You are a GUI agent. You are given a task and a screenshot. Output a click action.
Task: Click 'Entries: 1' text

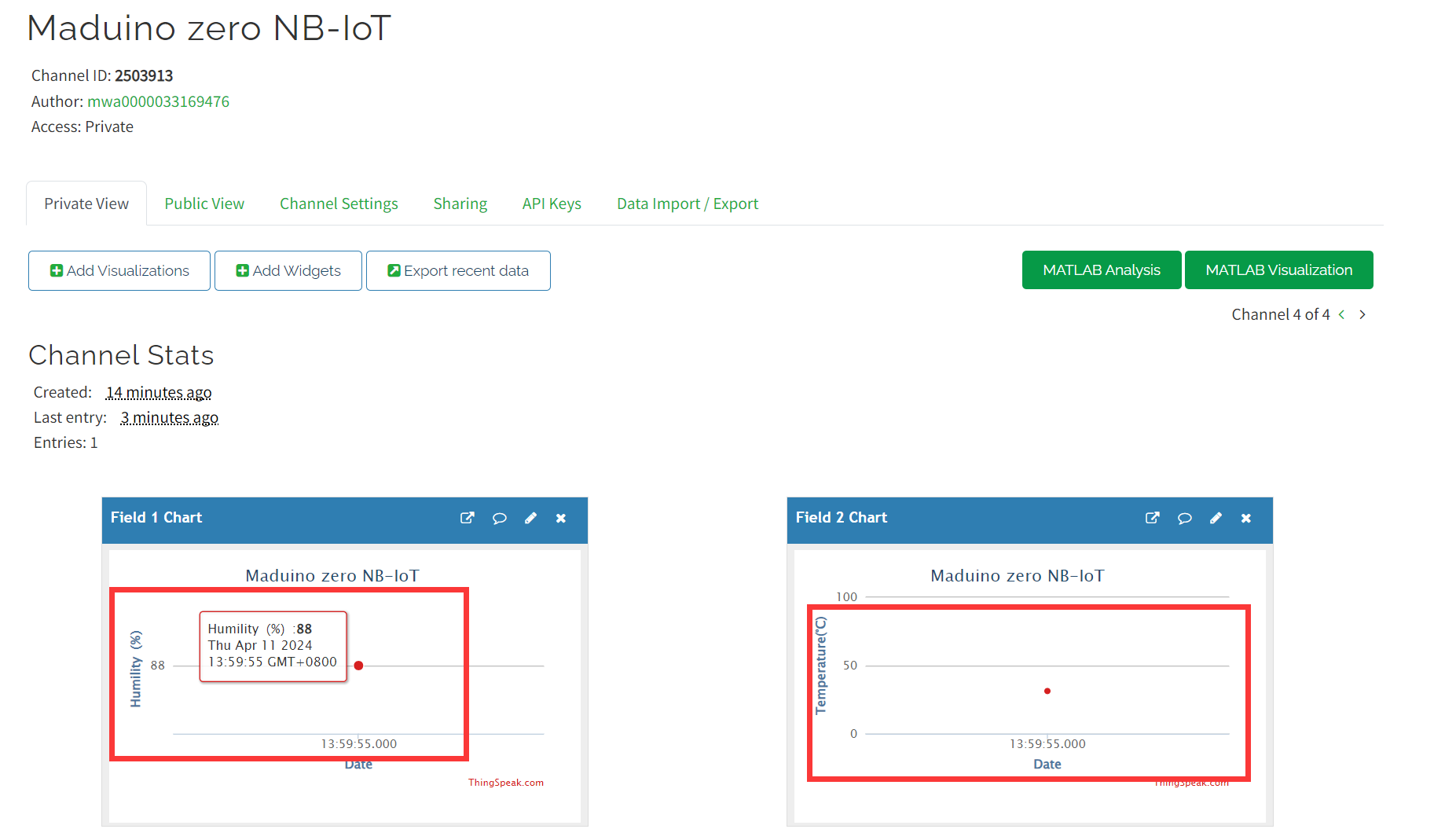(66, 442)
